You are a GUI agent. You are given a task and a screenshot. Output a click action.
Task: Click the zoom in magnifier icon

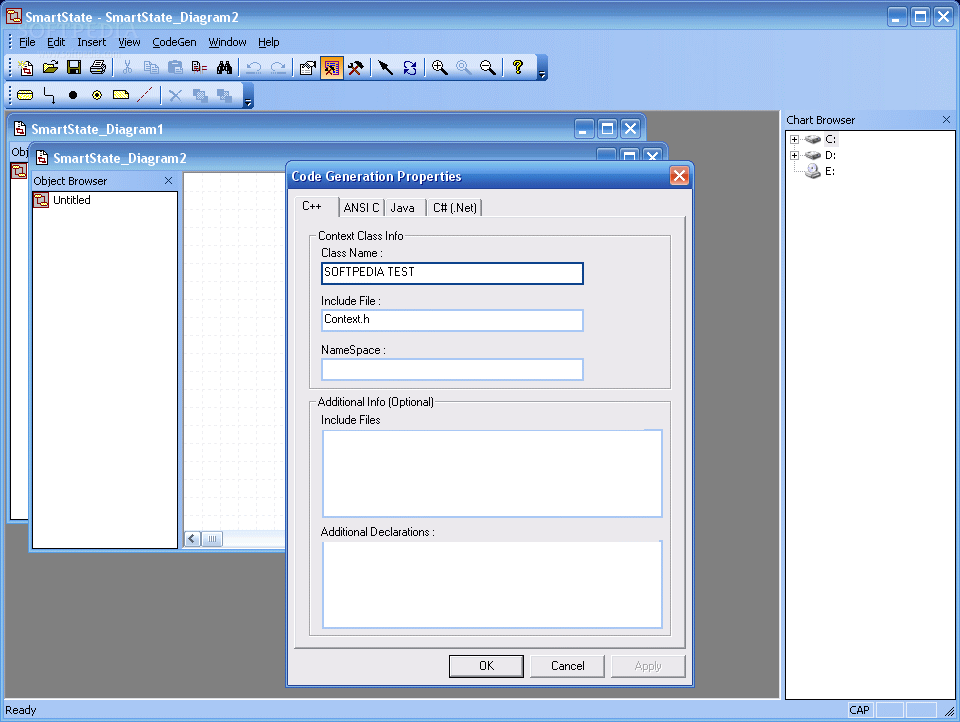pos(439,67)
